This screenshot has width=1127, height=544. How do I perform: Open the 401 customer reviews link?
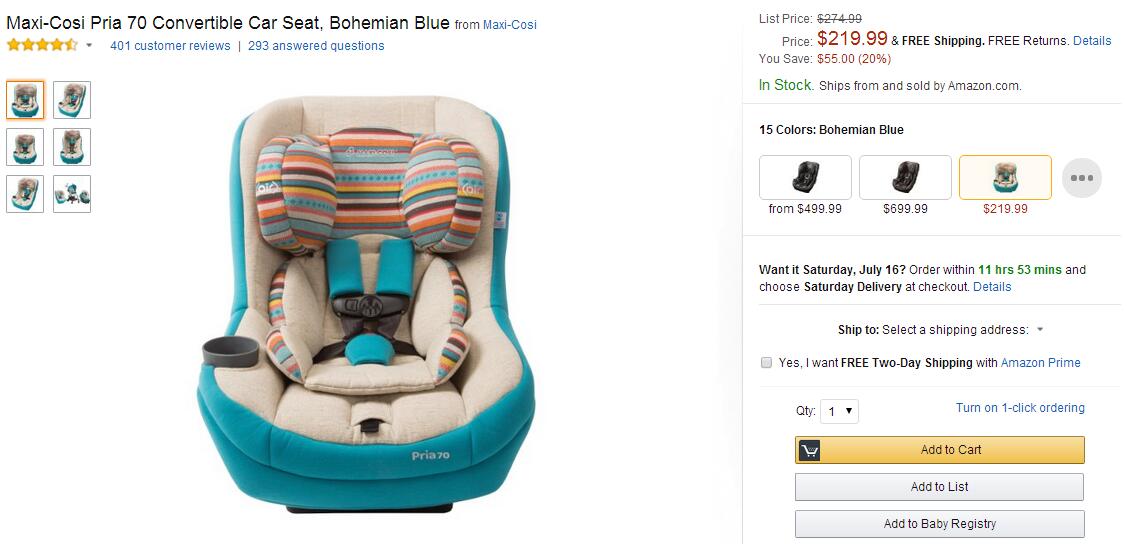click(x=170, y=46)
